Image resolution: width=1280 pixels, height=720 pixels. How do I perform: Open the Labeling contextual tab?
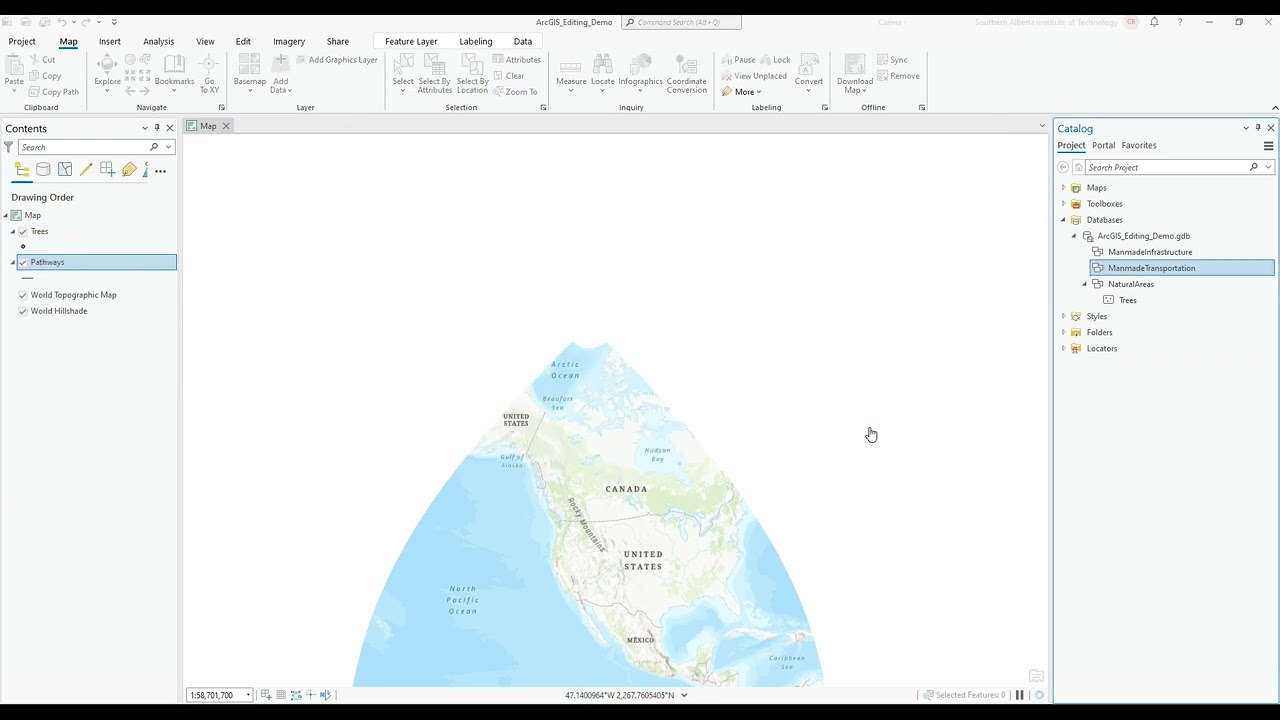pyautogui.click(x=476, y=41)
